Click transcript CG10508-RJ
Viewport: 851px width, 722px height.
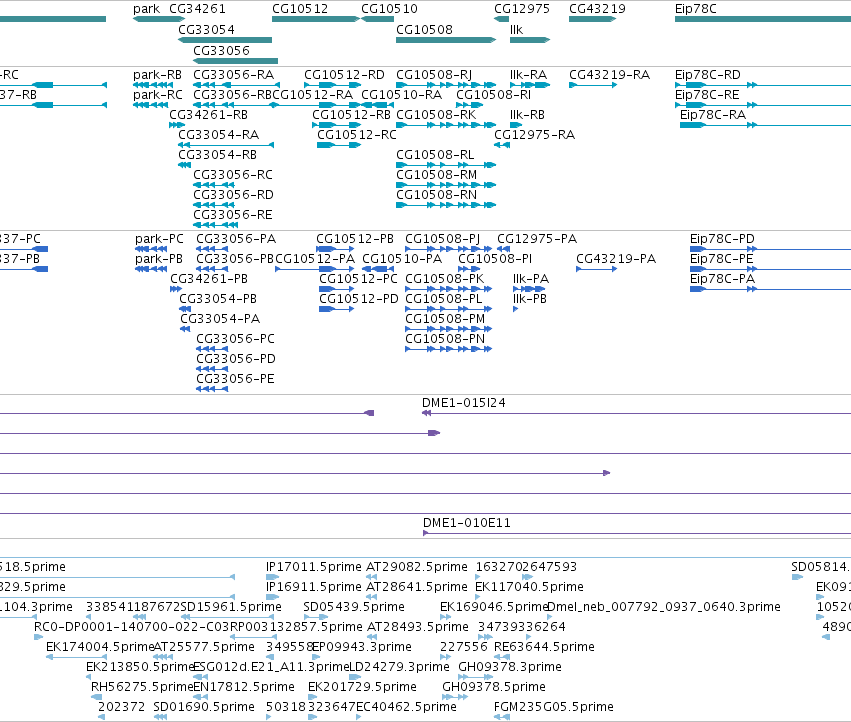pos(434,74)
